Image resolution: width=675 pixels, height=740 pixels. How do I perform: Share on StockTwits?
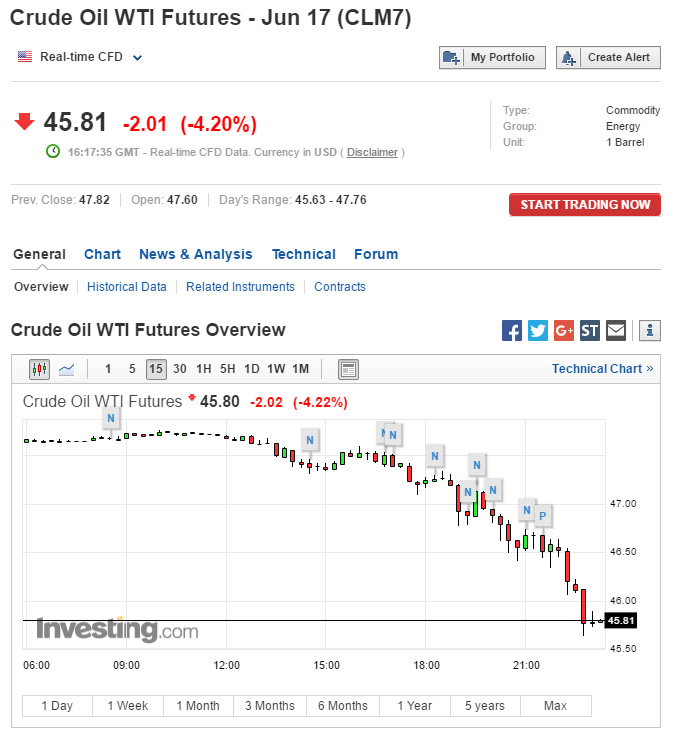point(590,330)
